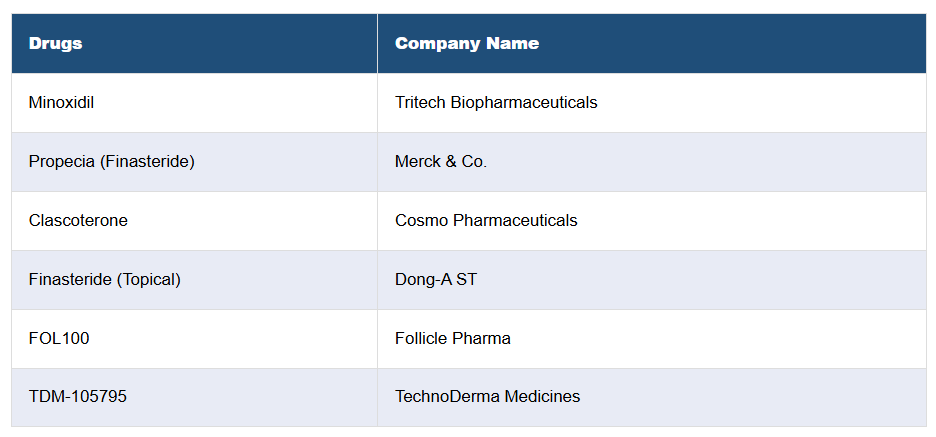936x437 pixels.
Task: Click the Dong-A ST company cell
Action: tap(436, 279)
